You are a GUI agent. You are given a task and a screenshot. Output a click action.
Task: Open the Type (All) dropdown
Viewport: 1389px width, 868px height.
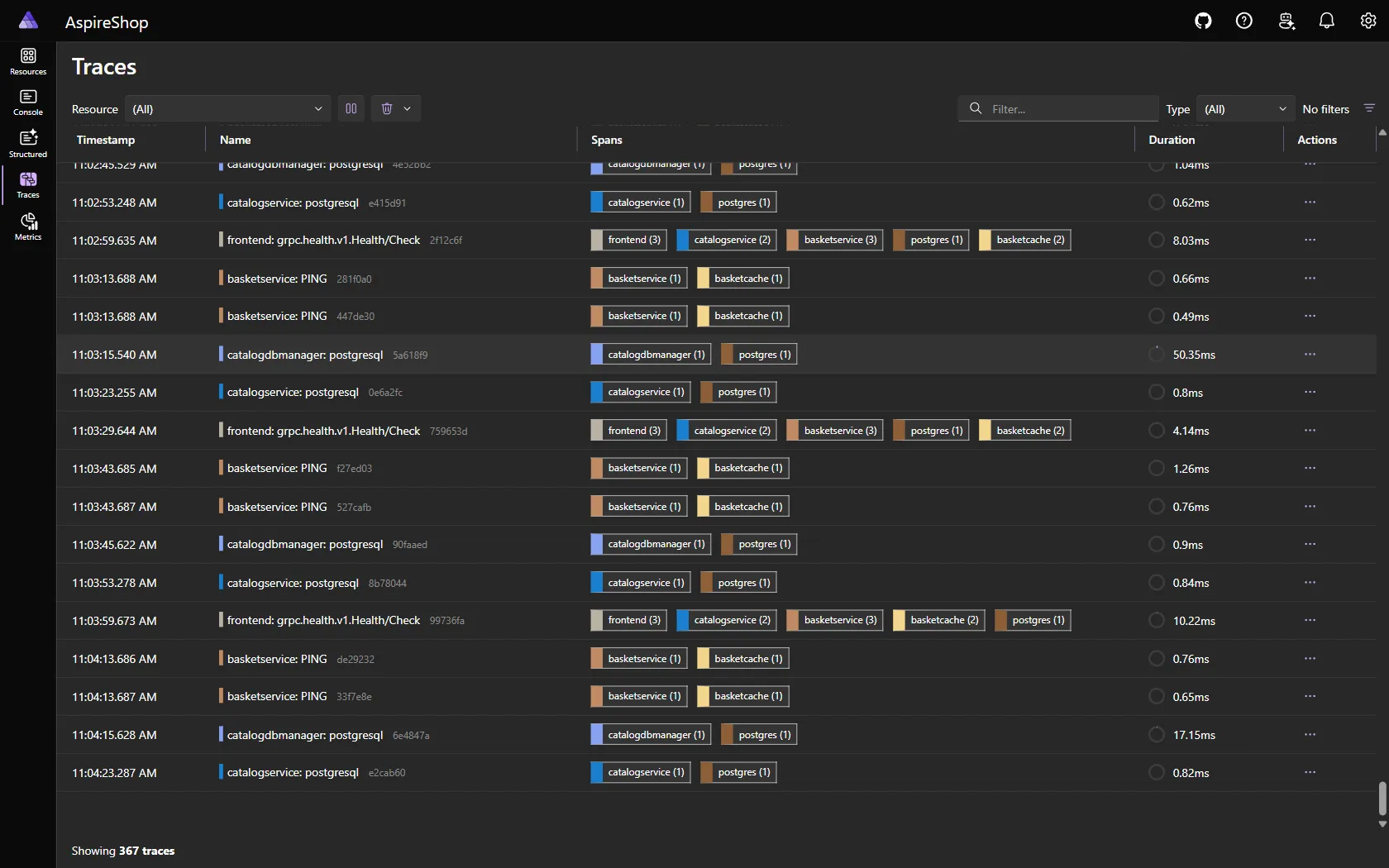(x=1246, y=108)
